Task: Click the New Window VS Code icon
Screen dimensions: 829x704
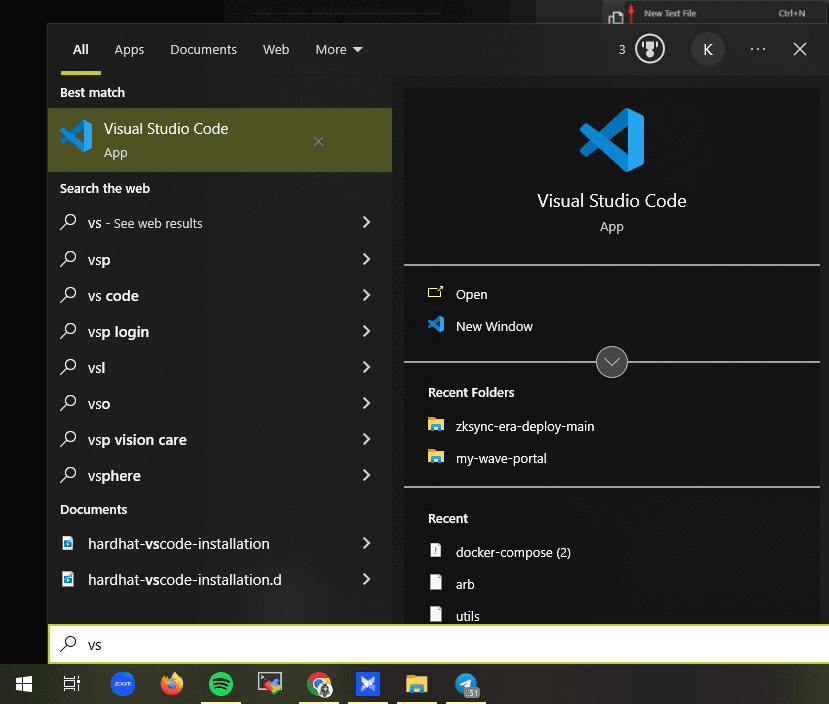Action: coord(436,324)
